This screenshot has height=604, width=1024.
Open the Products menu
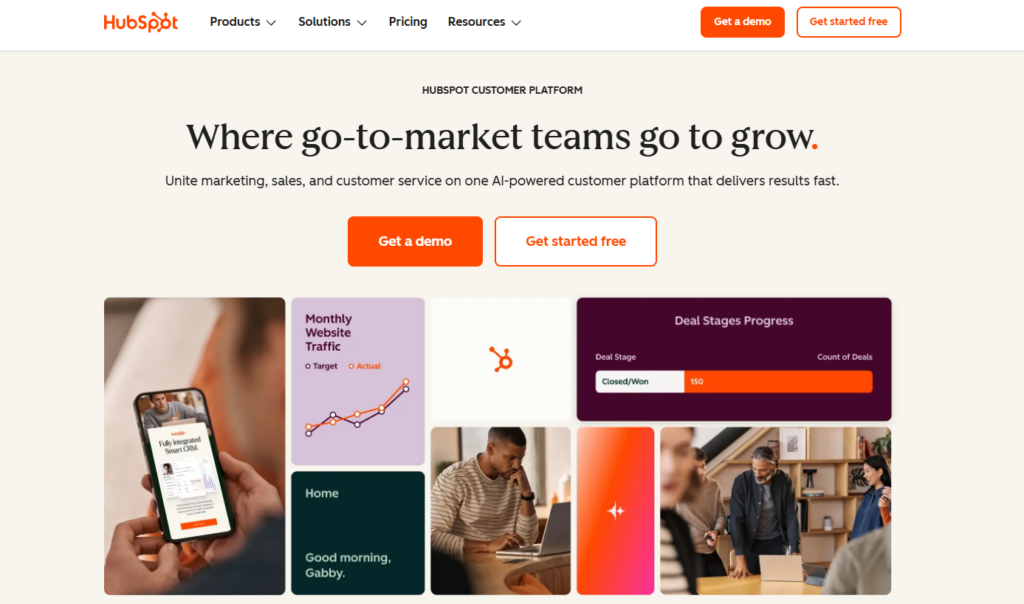[243, 22]
